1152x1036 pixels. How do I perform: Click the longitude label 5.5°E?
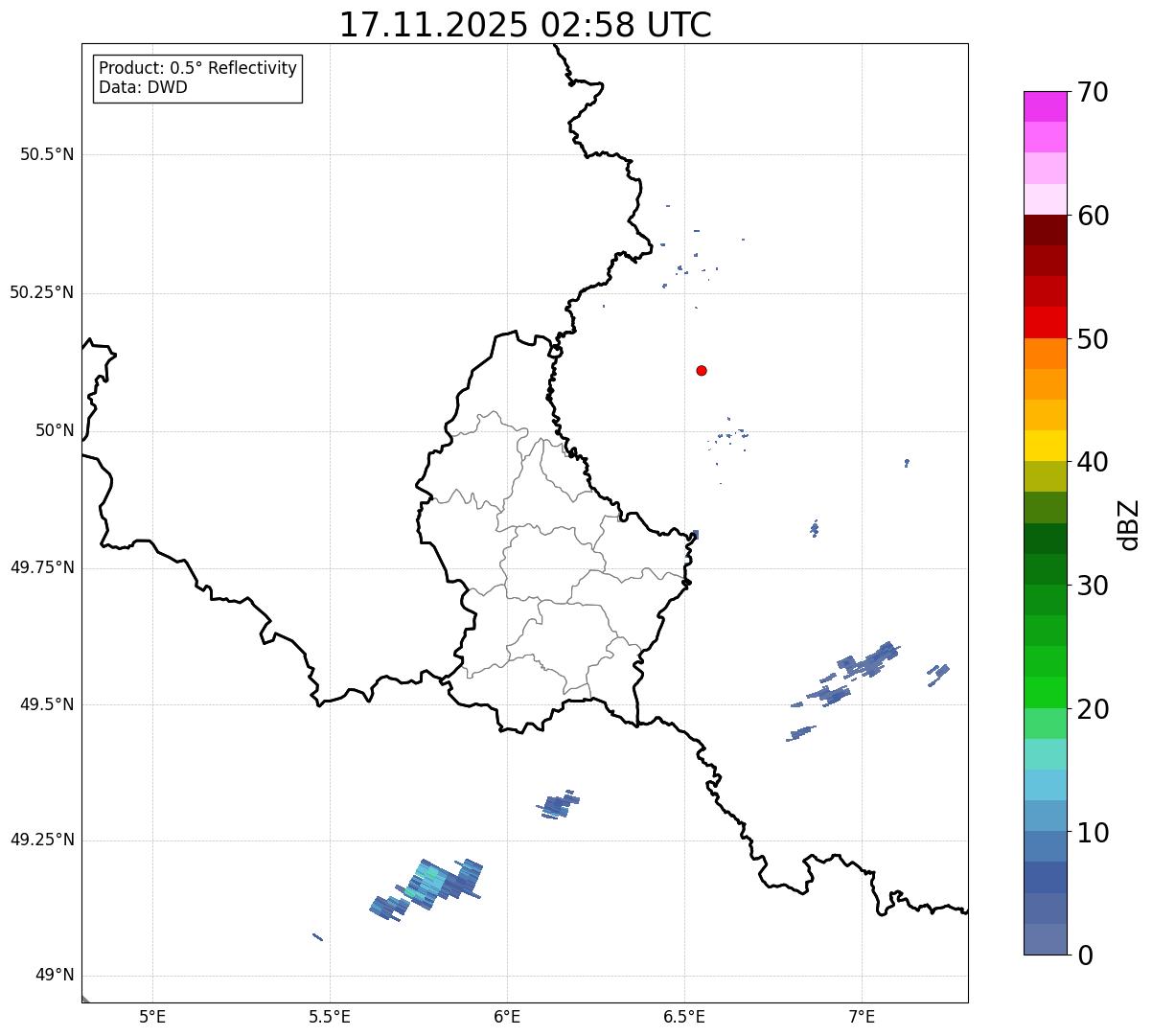tap(330, 1016)
